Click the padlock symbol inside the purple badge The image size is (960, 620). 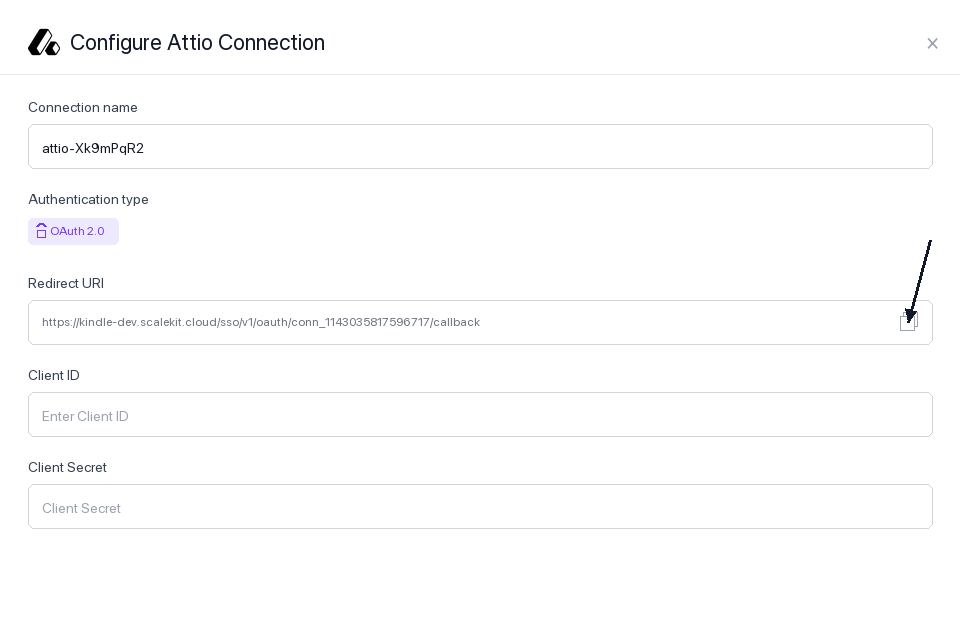coord(42,231)
